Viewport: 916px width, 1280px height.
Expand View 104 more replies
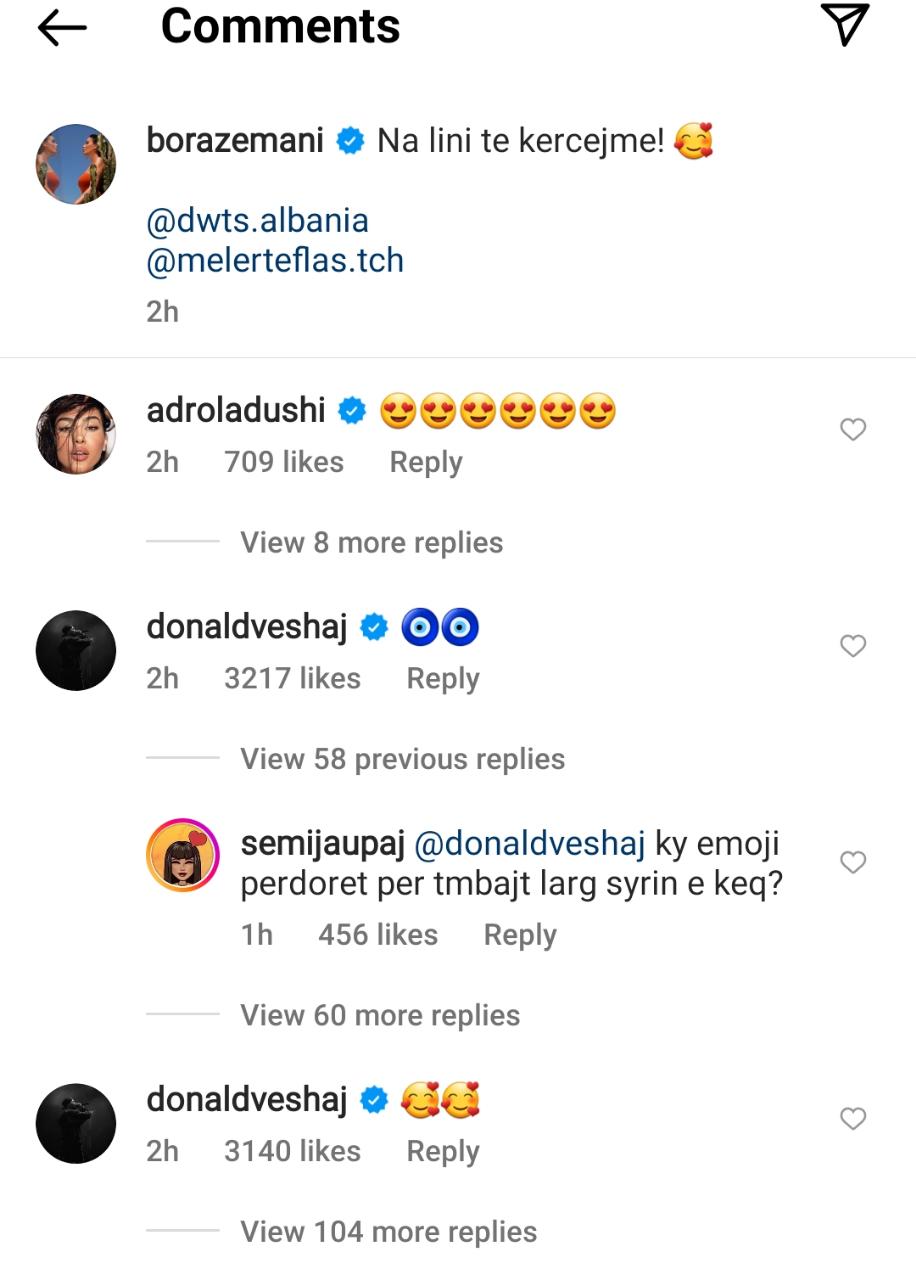388,1231
